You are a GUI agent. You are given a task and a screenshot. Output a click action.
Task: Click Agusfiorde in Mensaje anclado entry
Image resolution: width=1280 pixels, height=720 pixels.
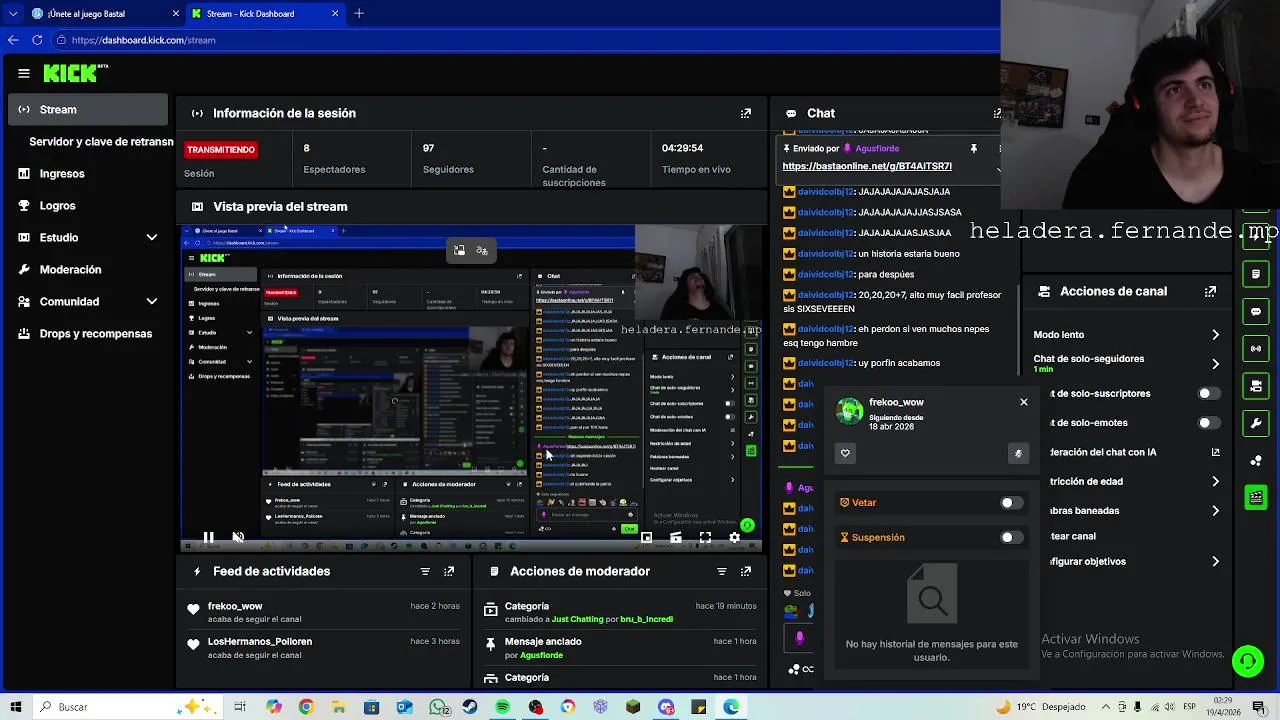click(x=541, y=655)
